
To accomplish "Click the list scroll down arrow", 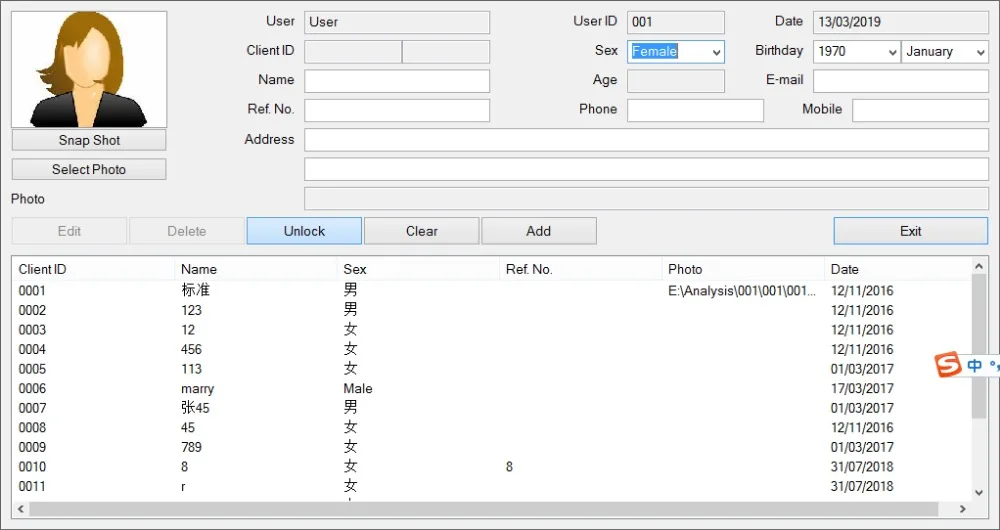I will pos(980,492).
